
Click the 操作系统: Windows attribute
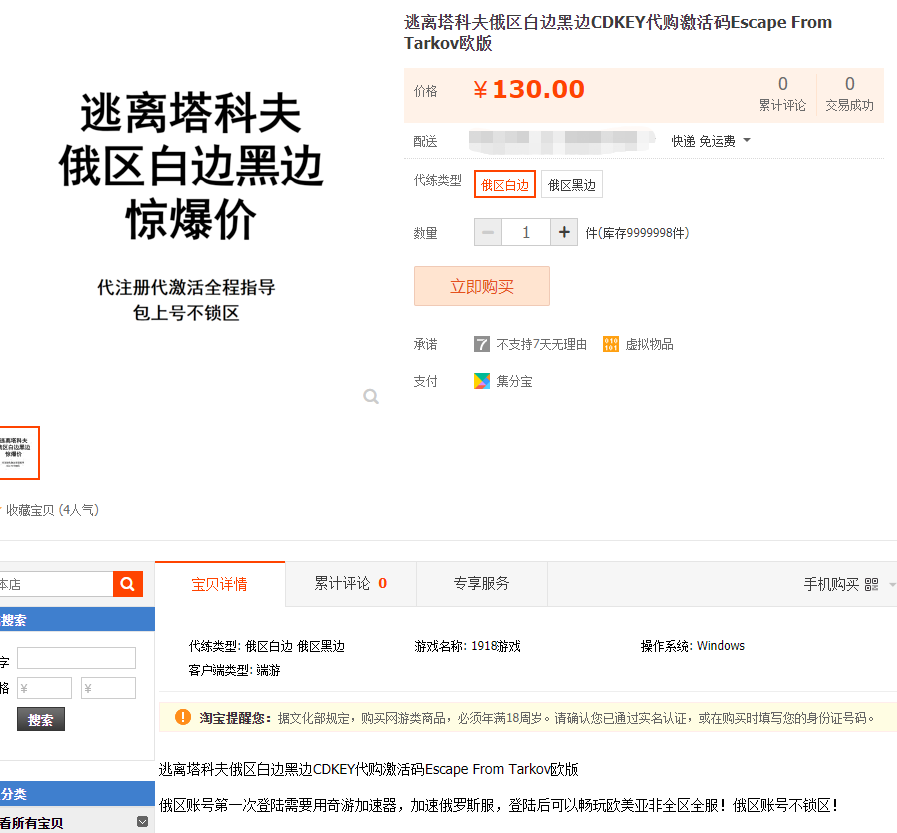[692, 646]
